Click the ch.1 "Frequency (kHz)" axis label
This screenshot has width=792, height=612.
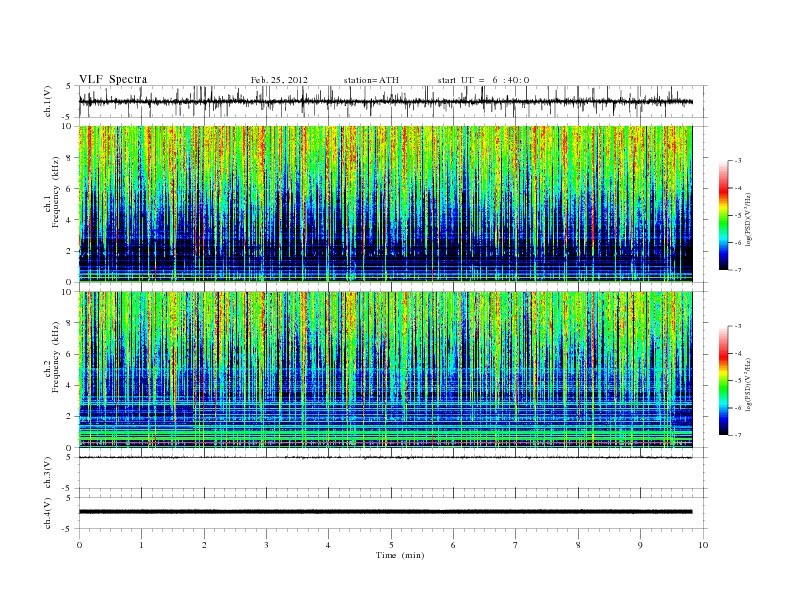56,192
